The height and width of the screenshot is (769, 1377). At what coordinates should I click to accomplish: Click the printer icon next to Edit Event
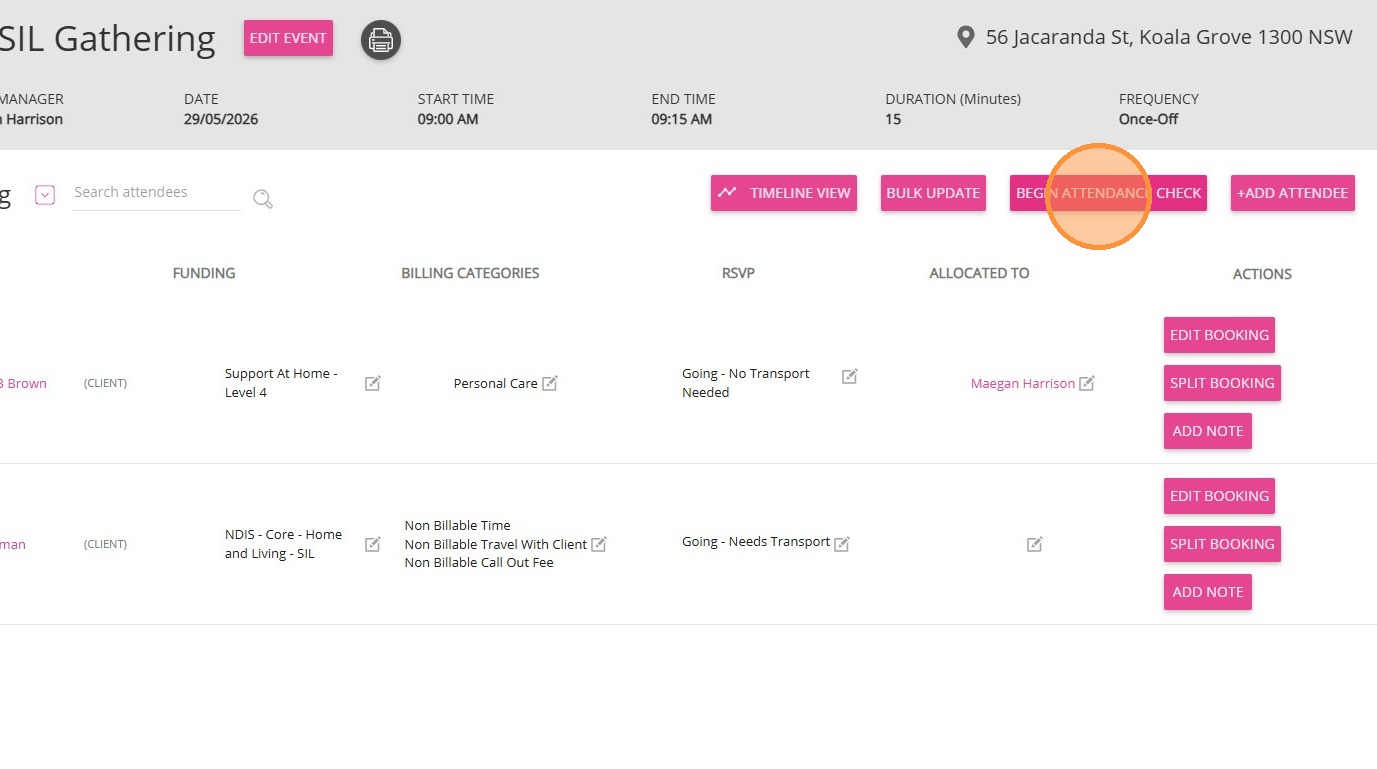(380, 40)
